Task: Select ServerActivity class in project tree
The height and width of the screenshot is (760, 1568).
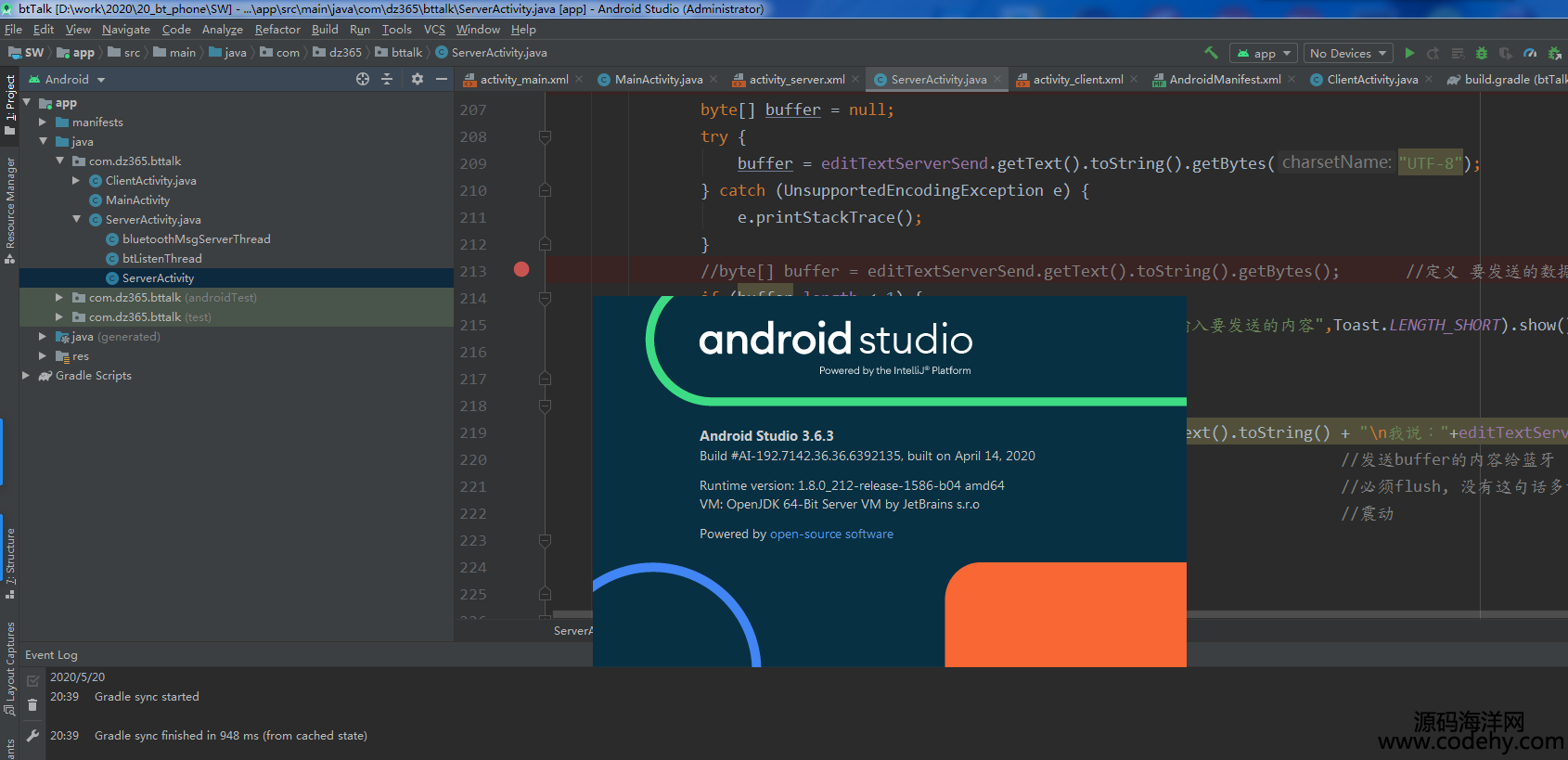Action: (158, 277)
